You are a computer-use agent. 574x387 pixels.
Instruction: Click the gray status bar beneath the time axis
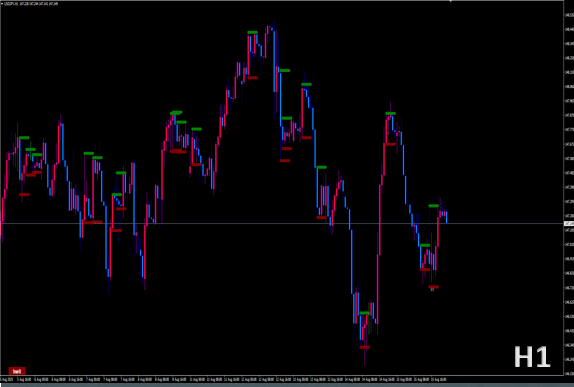tap(287, 385)
